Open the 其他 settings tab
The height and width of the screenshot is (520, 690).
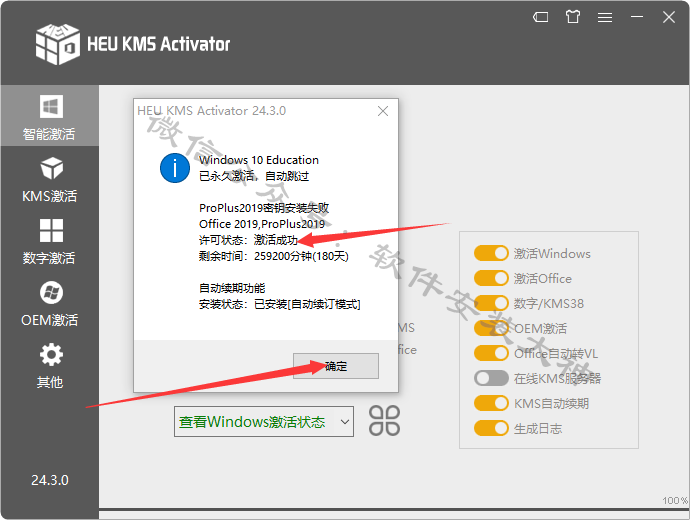50,366
